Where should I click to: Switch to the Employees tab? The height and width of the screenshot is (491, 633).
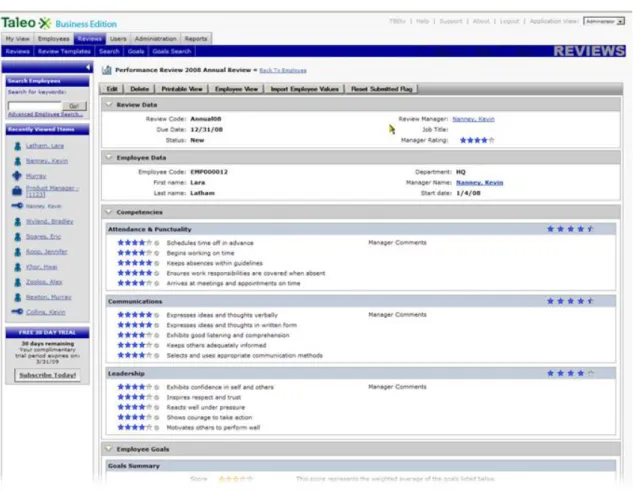click(x=54, y=39)
